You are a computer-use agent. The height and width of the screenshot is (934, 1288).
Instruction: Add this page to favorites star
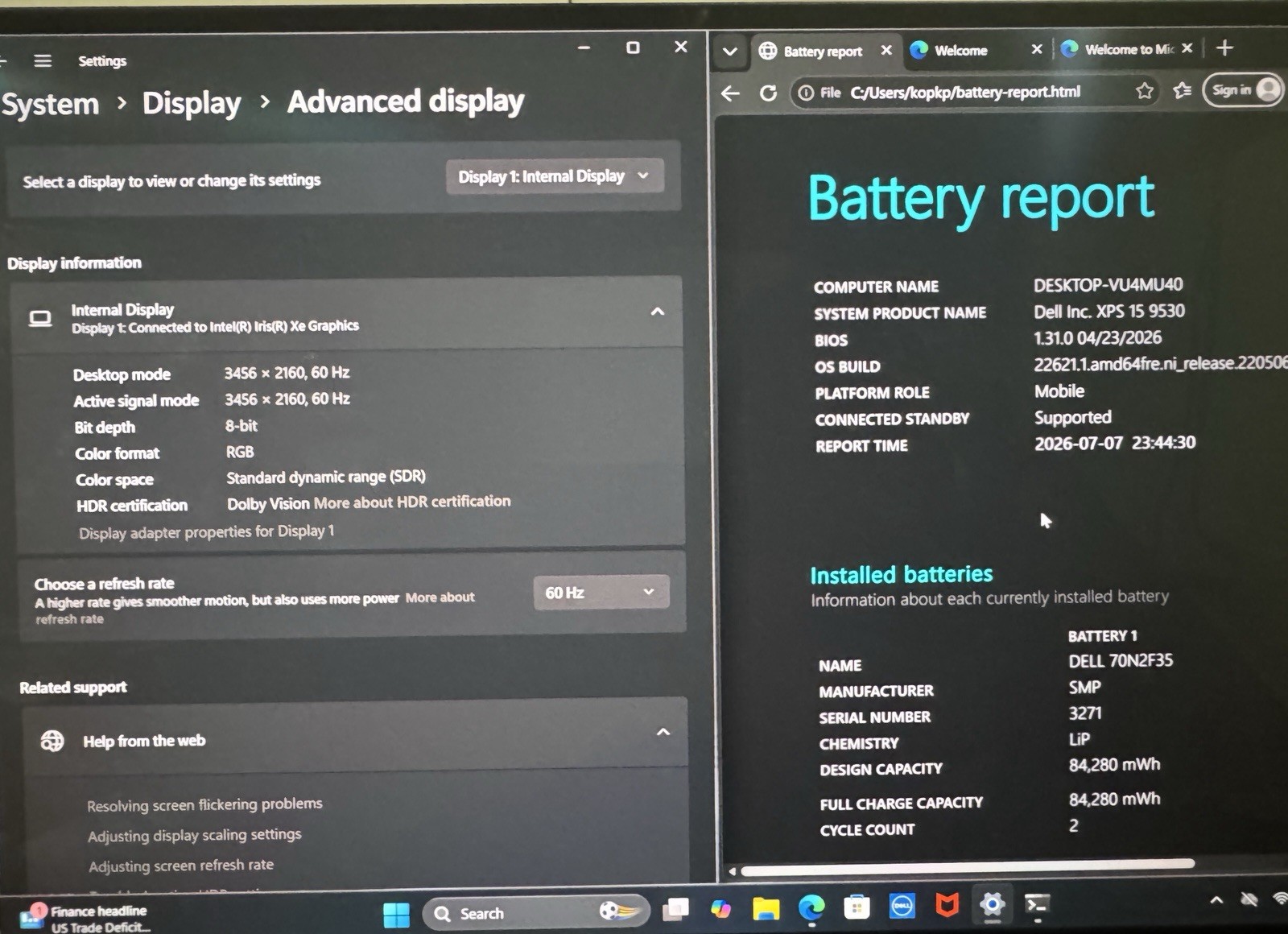click(x=1144, y=91)
